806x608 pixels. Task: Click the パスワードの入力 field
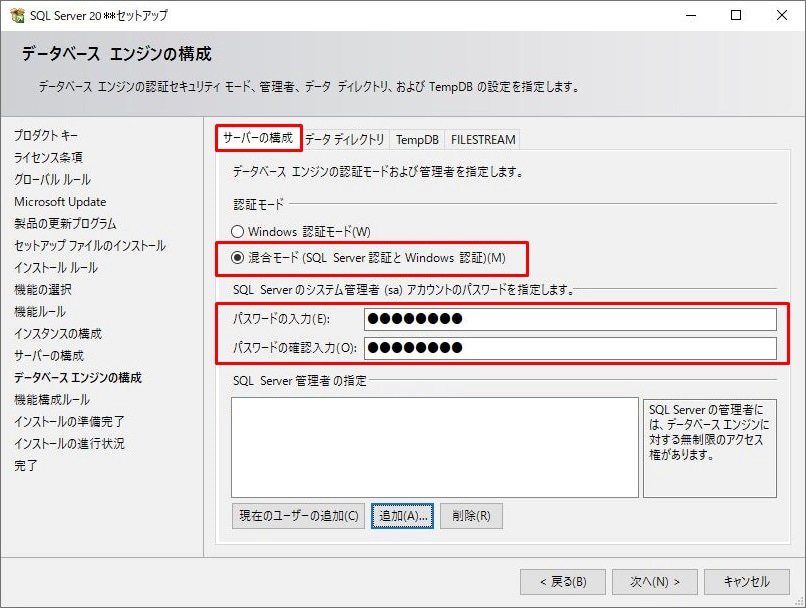[x=570, y=319]
